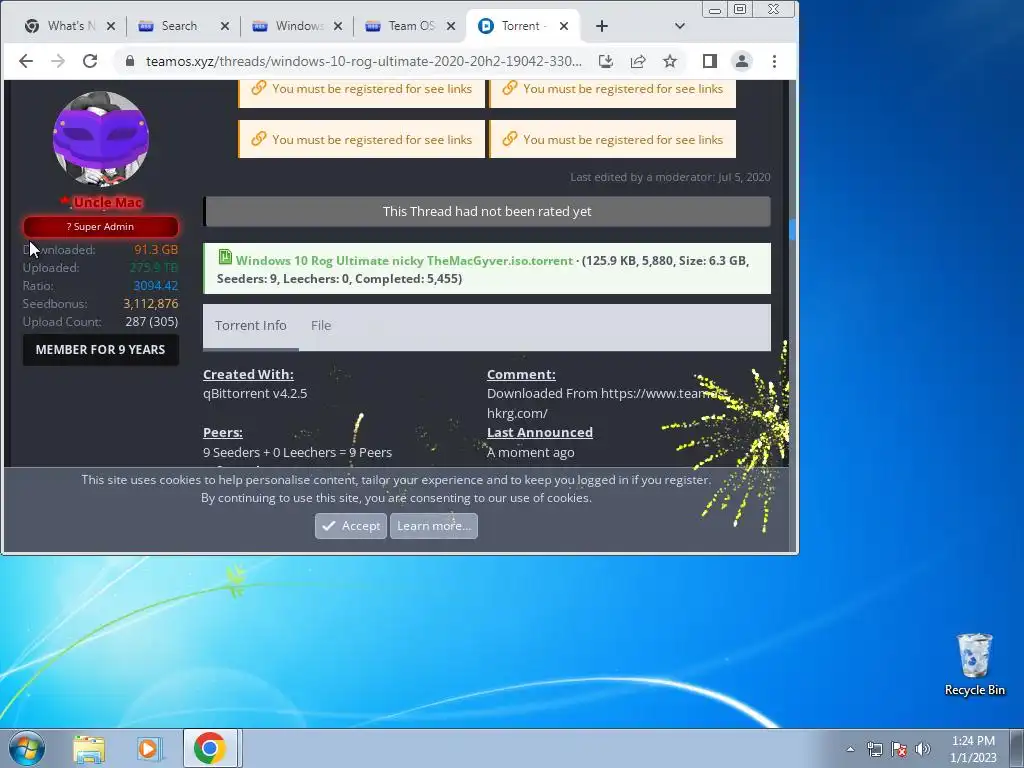
Task: Open the taskbar clock and date
Action: (973, 749)
